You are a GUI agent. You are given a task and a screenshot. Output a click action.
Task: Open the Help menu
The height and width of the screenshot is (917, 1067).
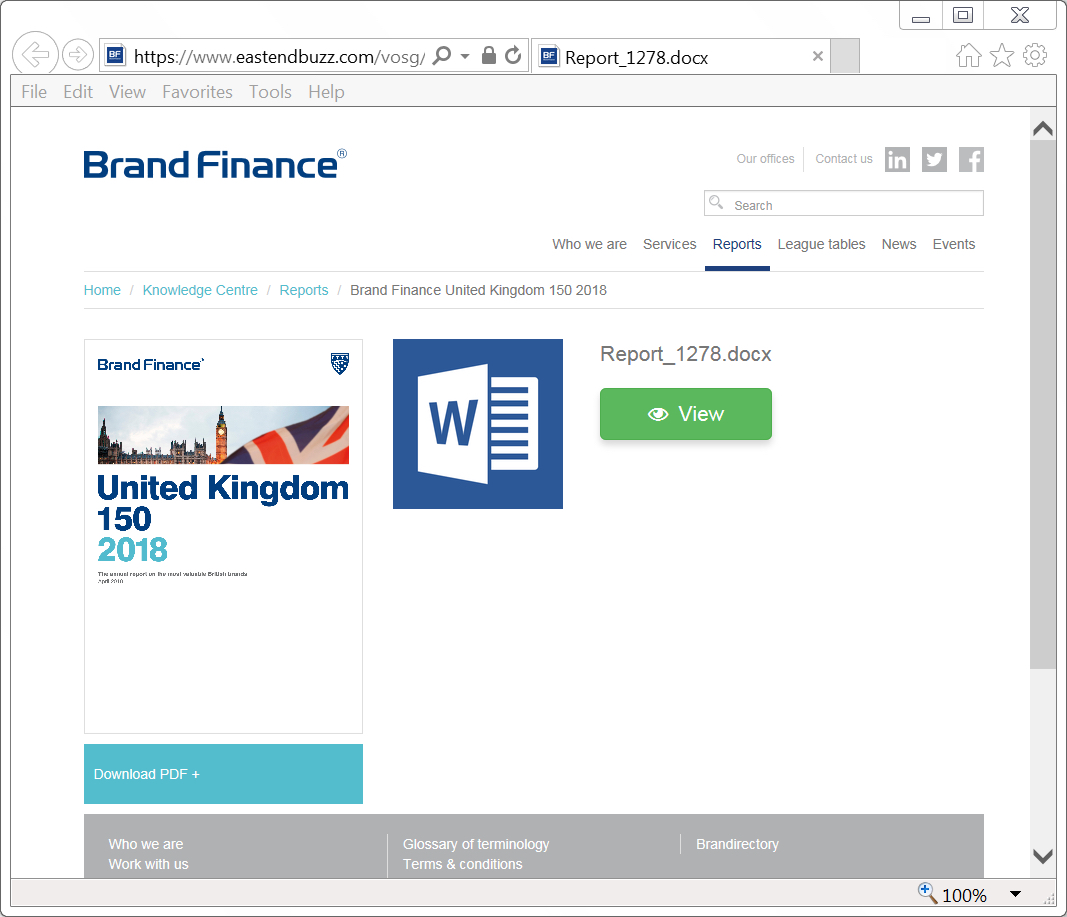(326, 92)
